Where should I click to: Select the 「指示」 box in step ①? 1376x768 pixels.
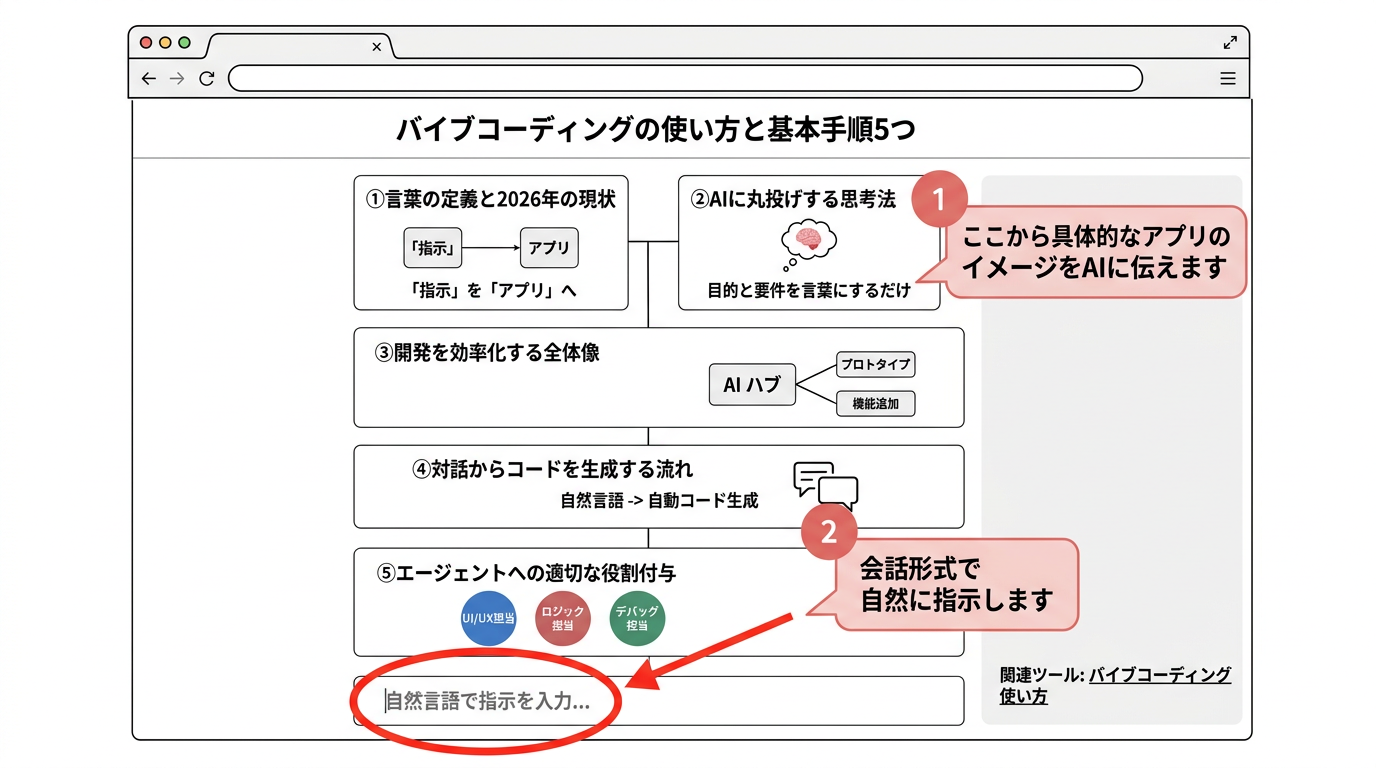(432, 248)
